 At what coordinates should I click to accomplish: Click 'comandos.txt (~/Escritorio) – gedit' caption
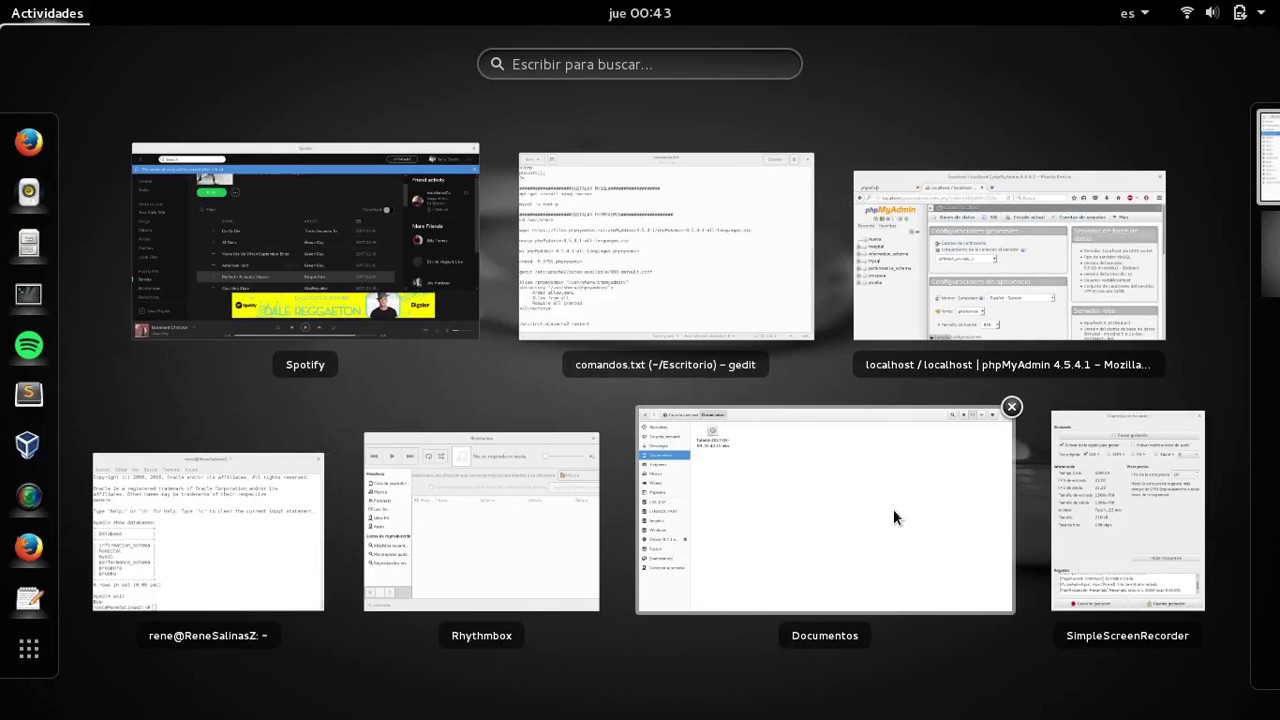point(665,365)
